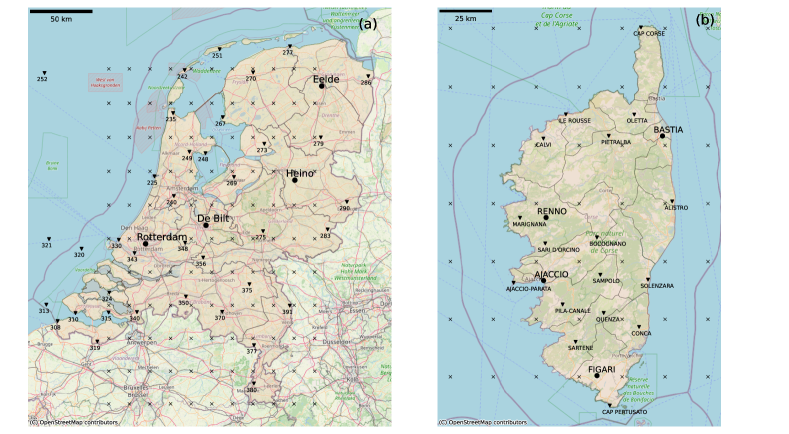
Task: Click the AJACCIO-PARATA label
Action: pyautogui.click(x=528, y=290)
